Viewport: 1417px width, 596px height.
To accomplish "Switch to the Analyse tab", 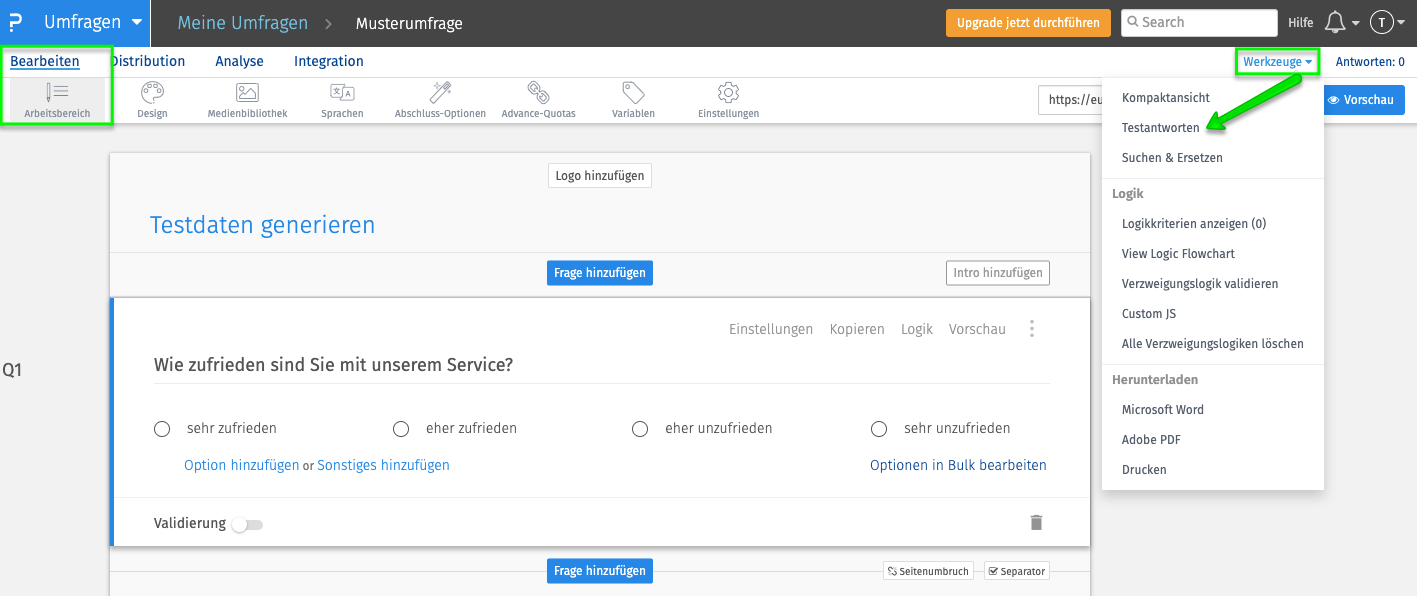I will (239, 61).
